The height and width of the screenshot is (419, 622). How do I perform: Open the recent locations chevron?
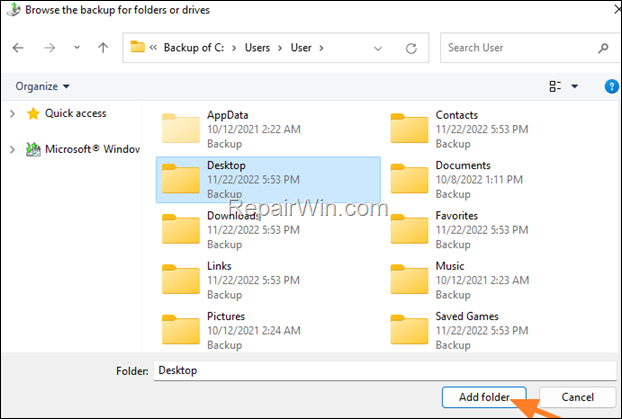pos(77,48)
